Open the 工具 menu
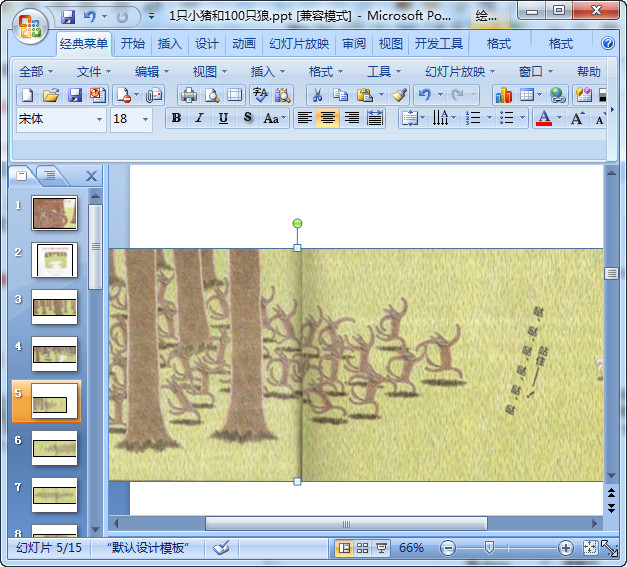Viewport: 627px width, 567px height. click(384, 72)
